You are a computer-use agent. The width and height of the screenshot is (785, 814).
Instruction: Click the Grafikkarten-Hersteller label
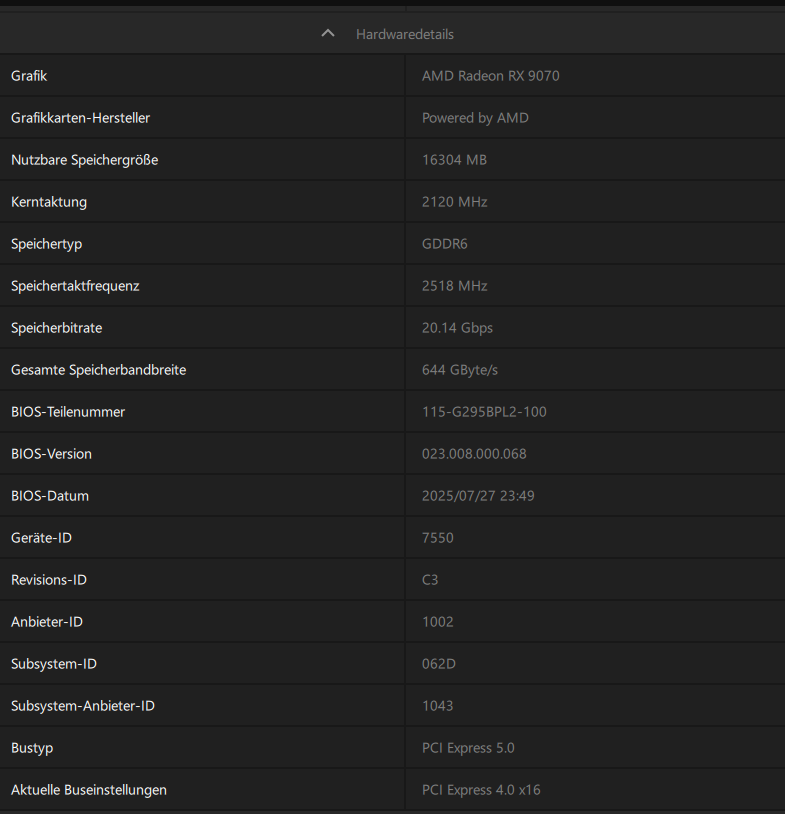80,118
